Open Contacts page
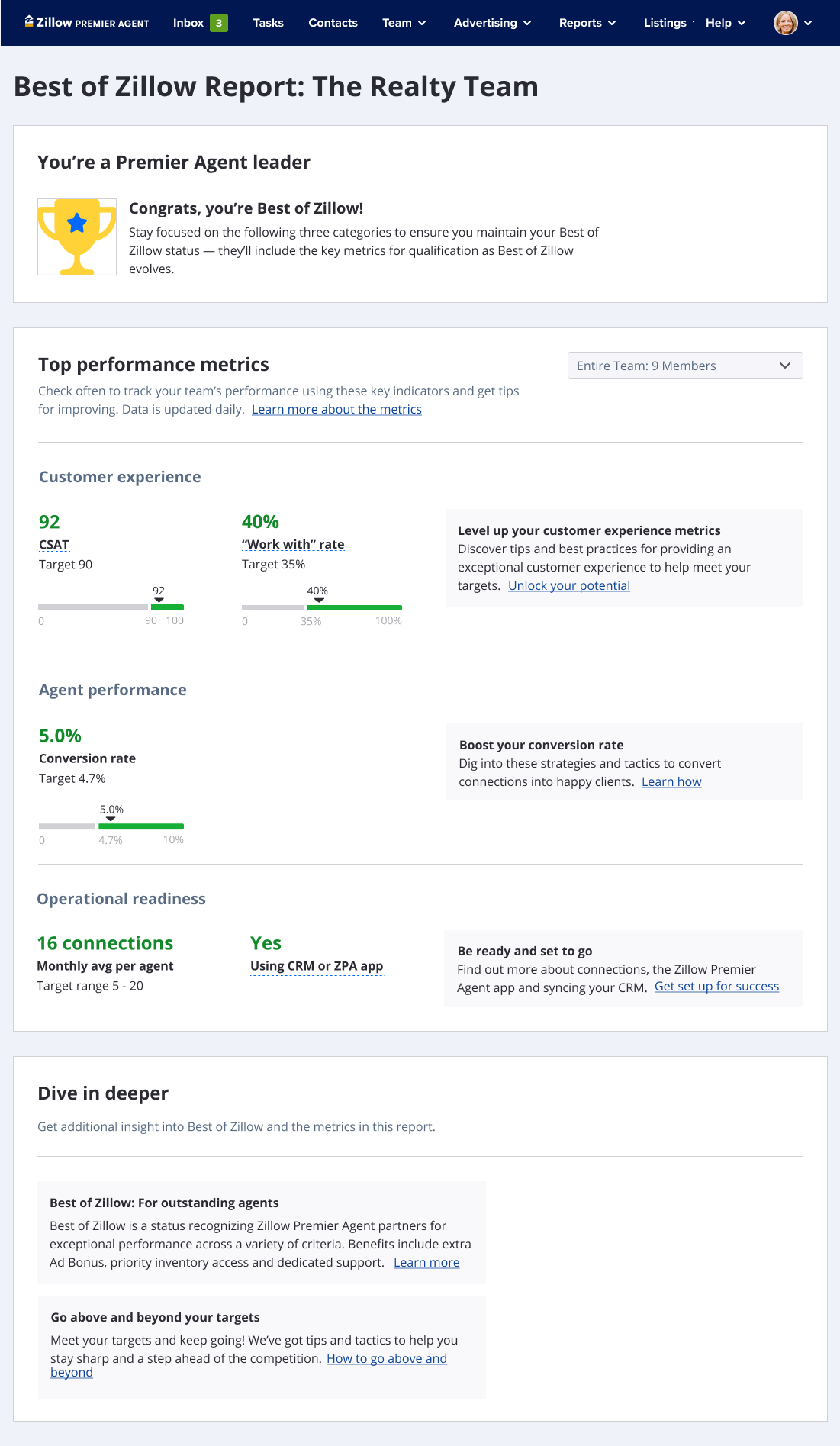Image resolution: width=840 pixels, height=1446 pixels. 333,23
